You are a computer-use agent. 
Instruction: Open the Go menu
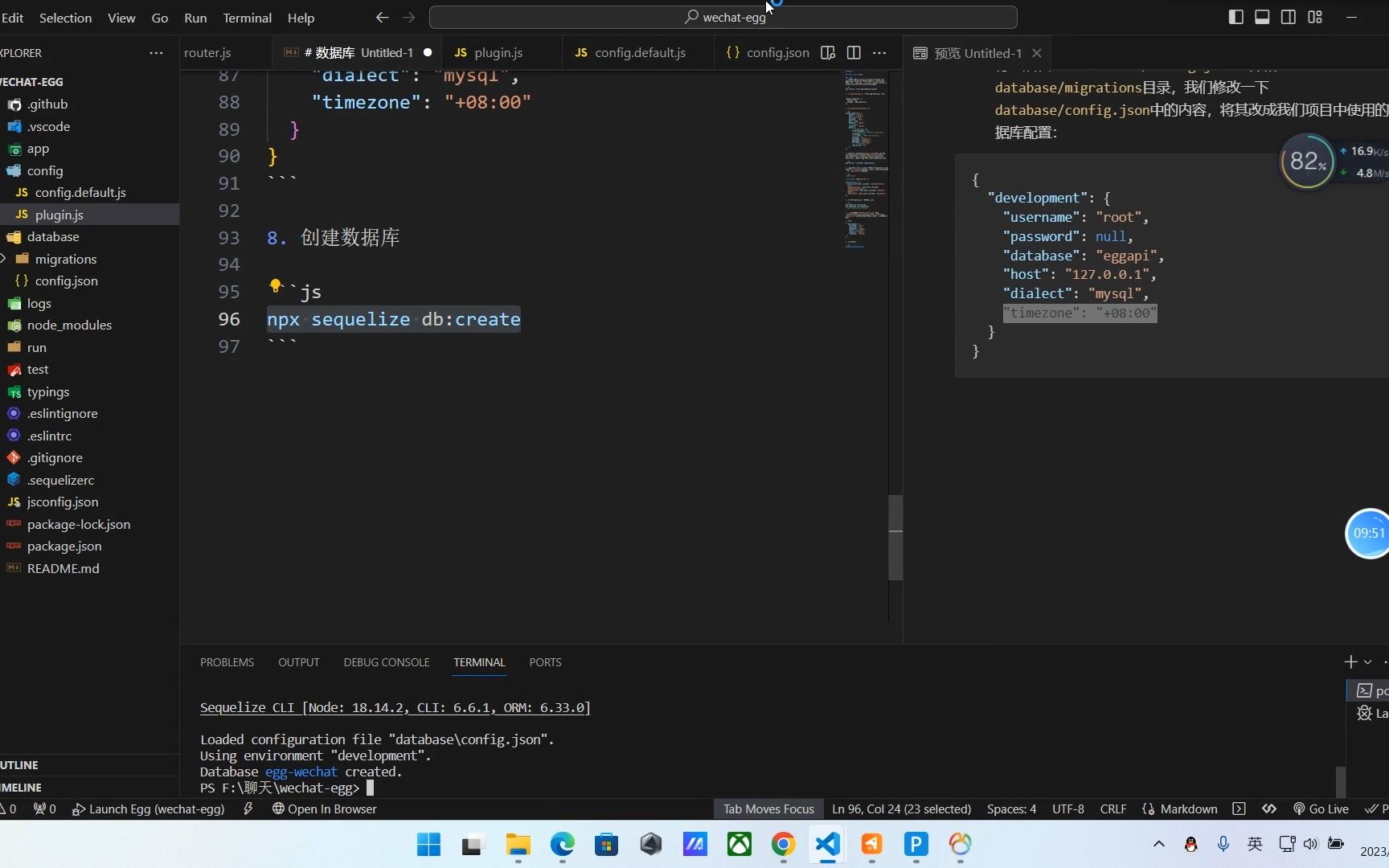[x=160, y=18]
